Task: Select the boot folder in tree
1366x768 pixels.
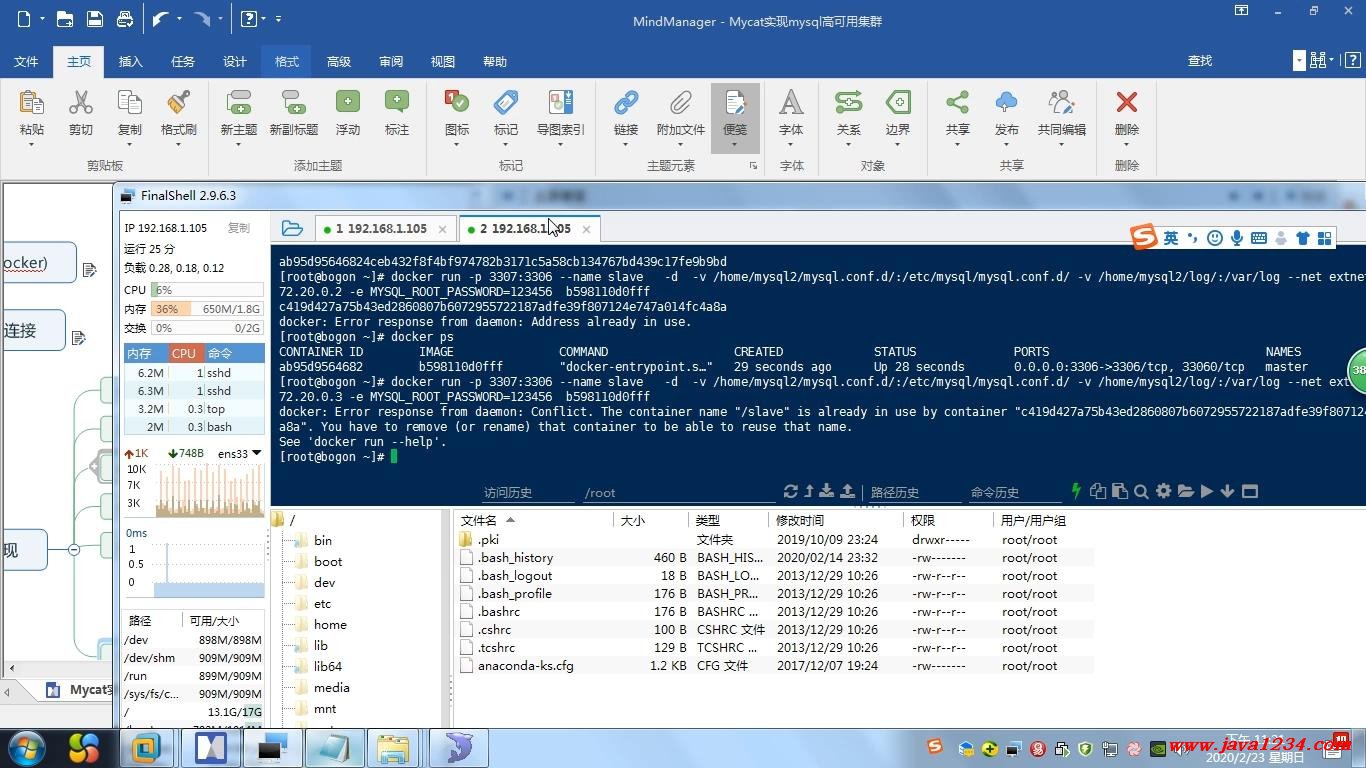Action: 328,561
